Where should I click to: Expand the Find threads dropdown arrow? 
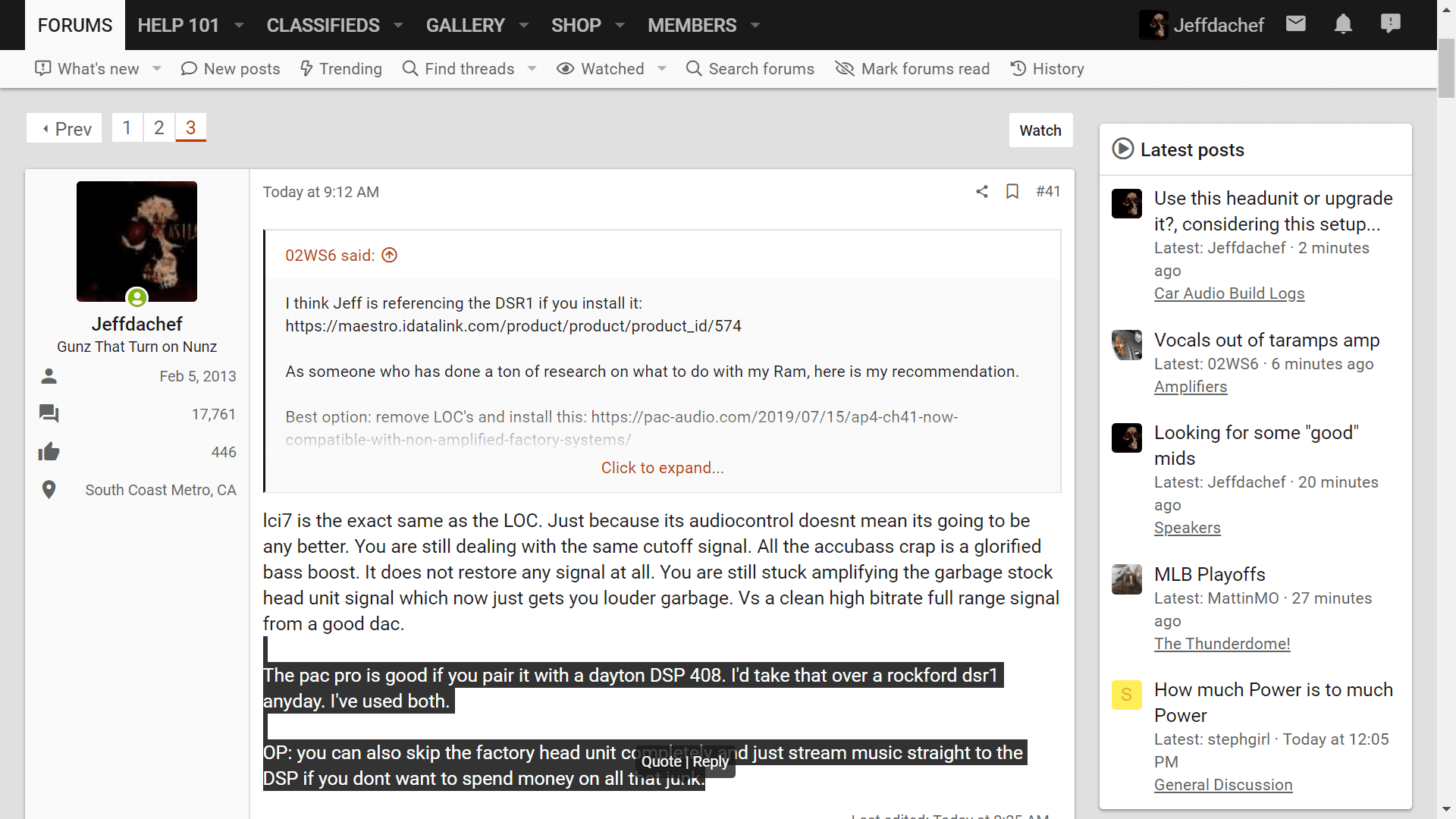click(x=532, y=68)
